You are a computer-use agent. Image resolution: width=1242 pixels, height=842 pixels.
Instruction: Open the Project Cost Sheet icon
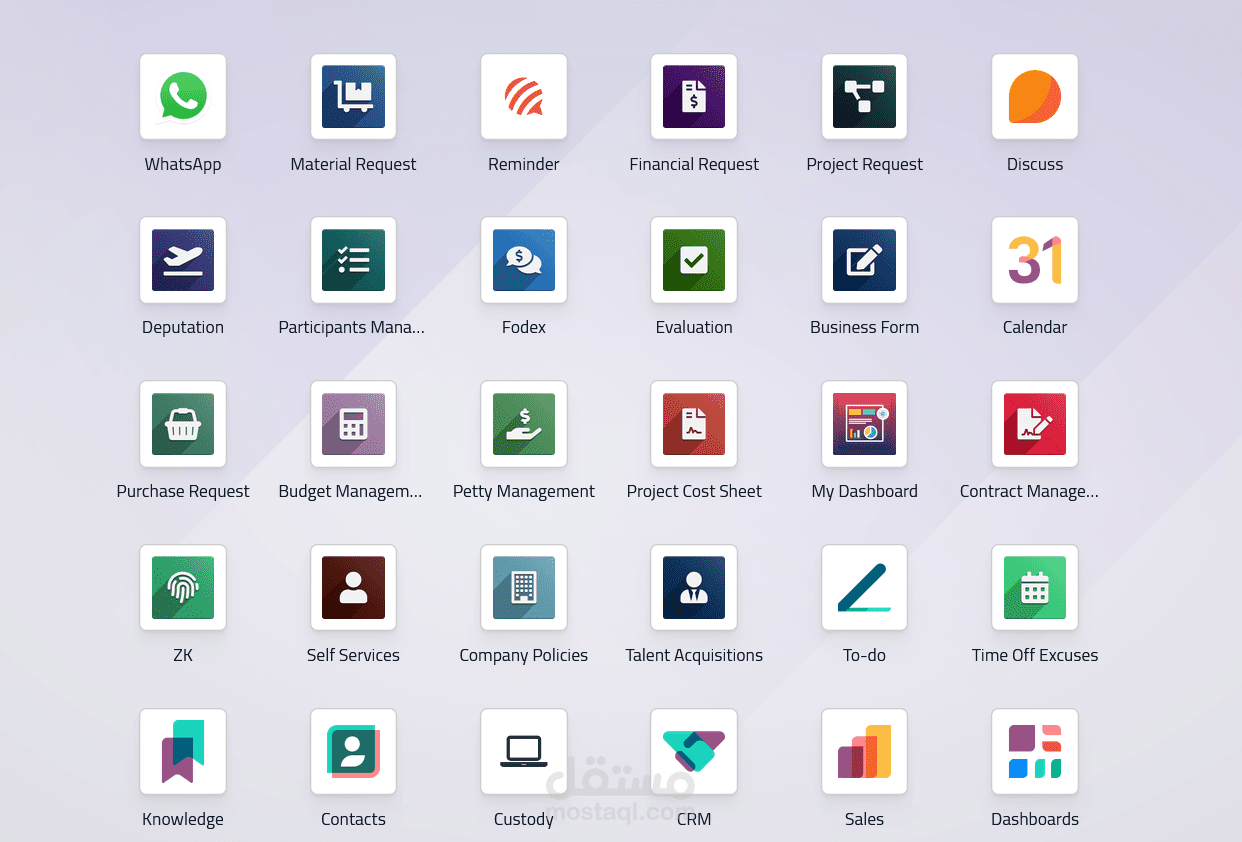click(x=694, y=424)
